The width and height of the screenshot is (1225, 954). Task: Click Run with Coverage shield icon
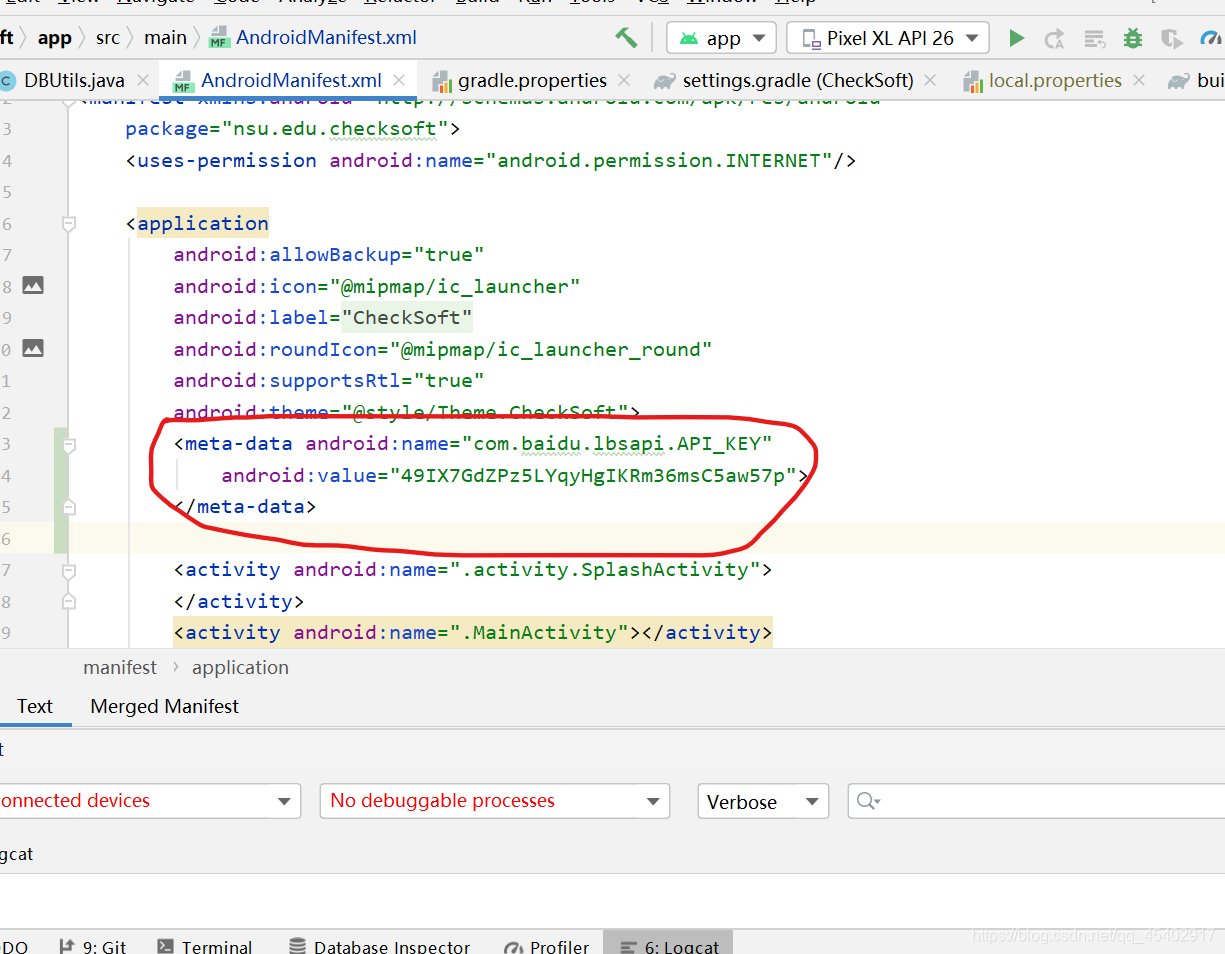pyautogui.click(x=1171, y=38)
